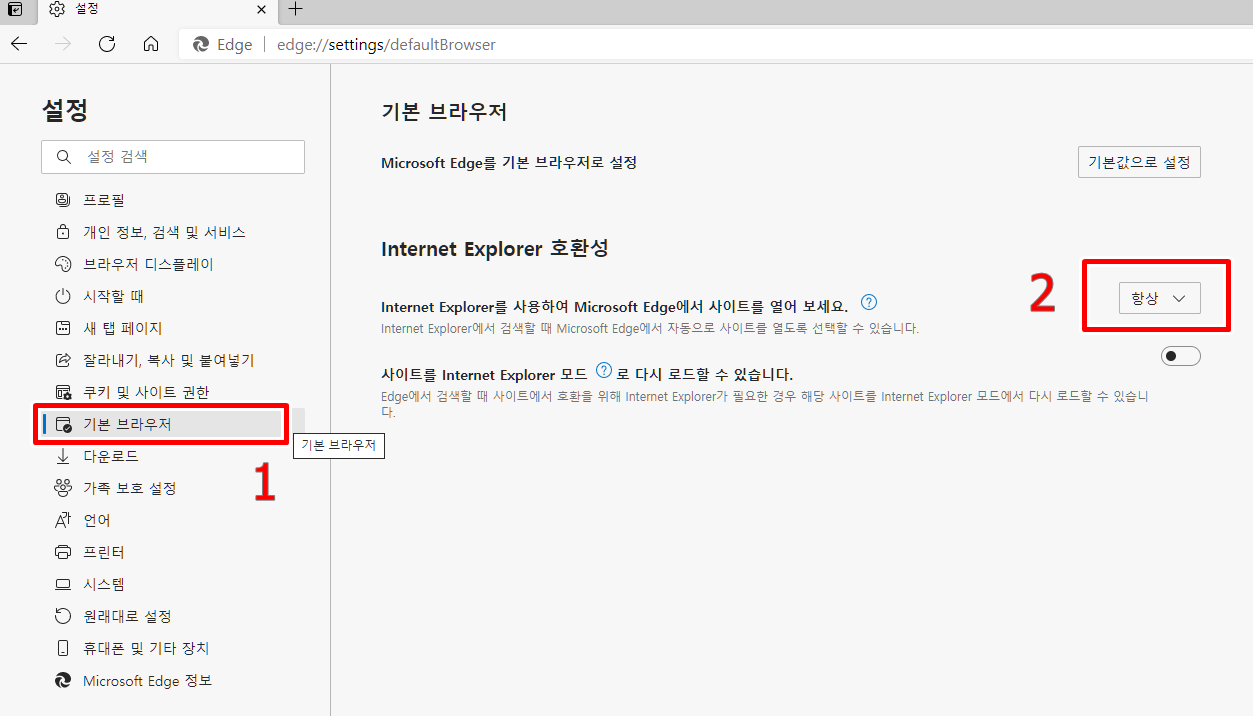
Task: Click Microsoft Edge를 기본 브라우저로 설정 text
Action: click(x=509, y=162)
